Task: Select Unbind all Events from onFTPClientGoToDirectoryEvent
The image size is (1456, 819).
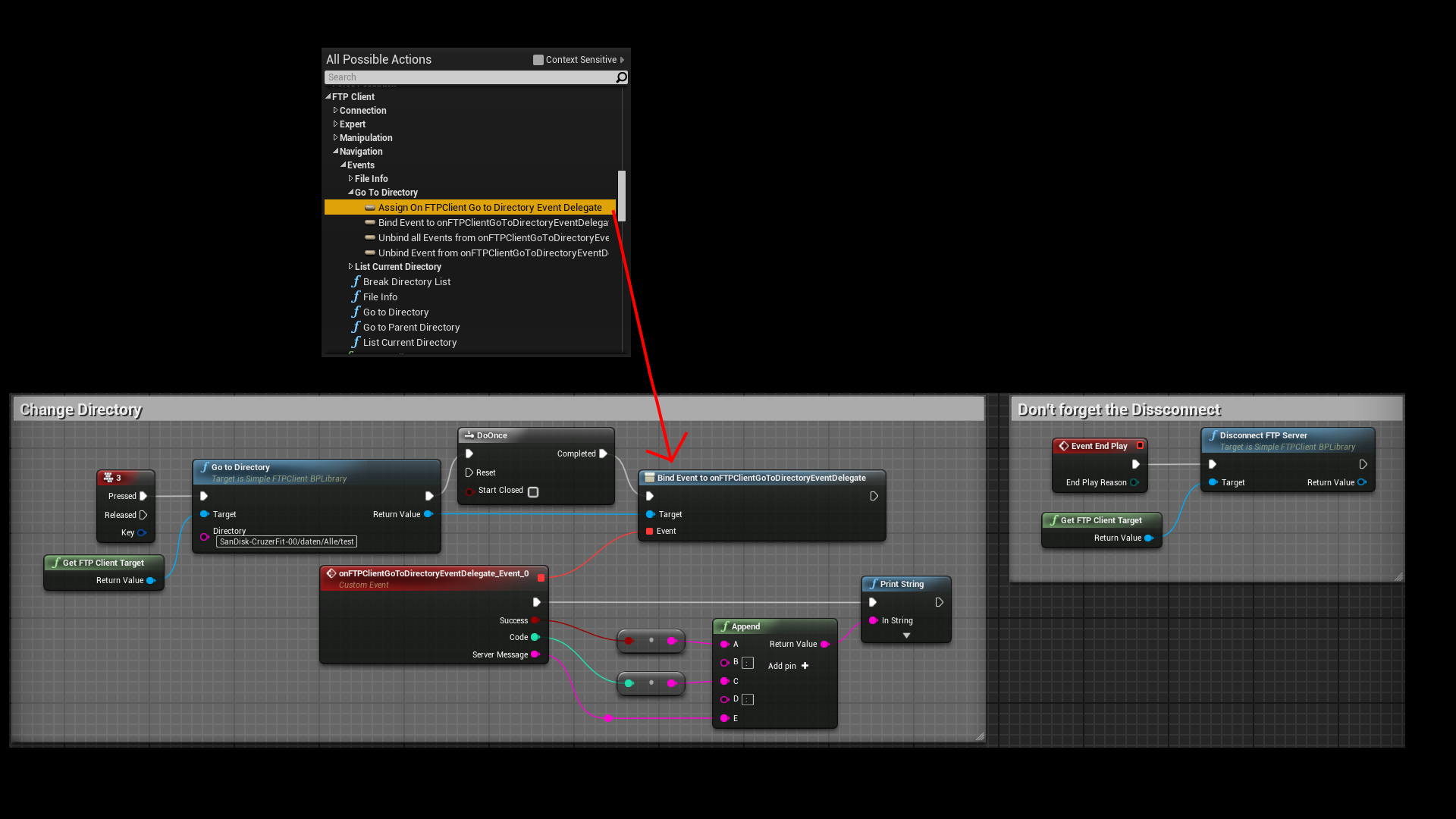Action: (x=493, y=237)
